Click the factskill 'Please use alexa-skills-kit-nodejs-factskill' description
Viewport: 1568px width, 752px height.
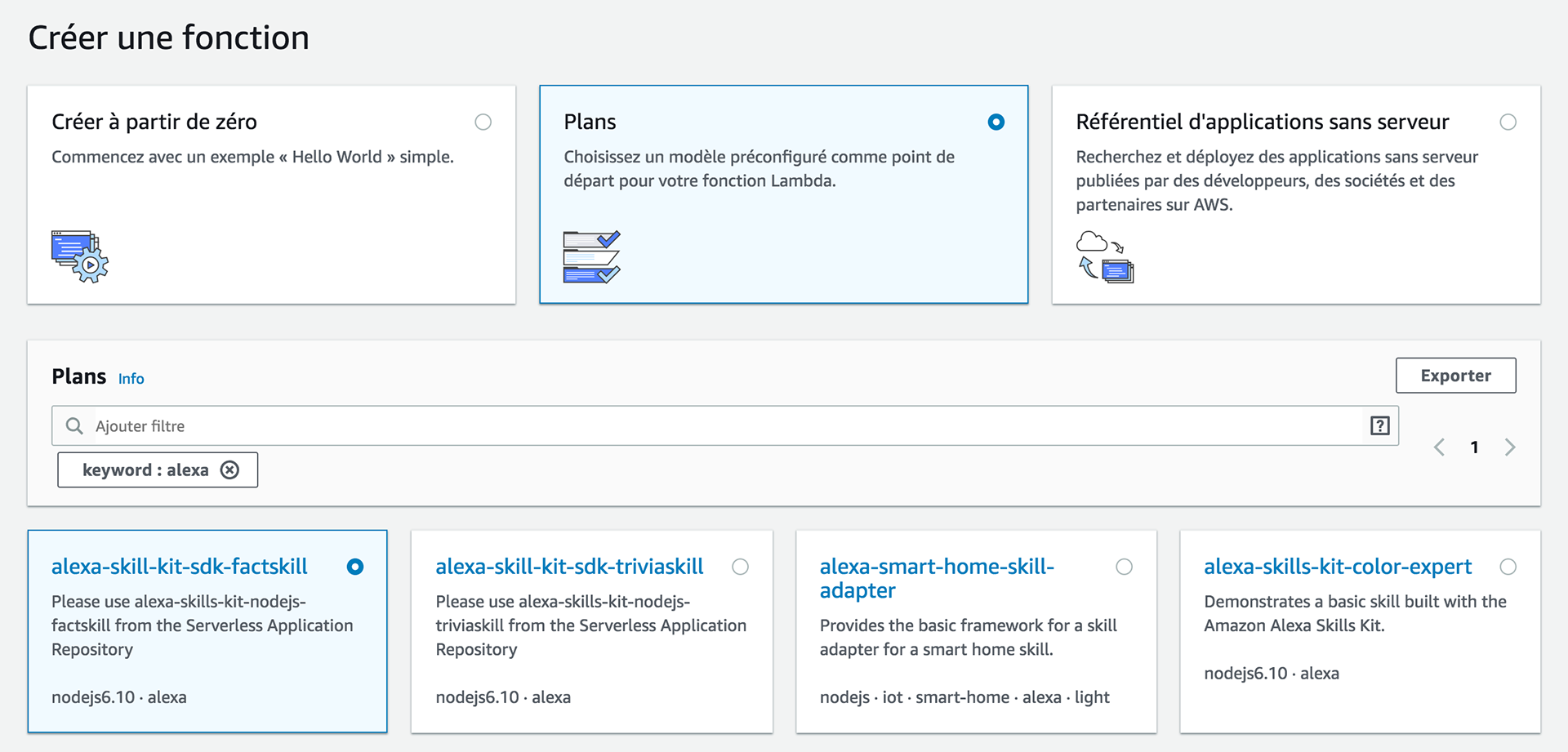coord(203,625)
